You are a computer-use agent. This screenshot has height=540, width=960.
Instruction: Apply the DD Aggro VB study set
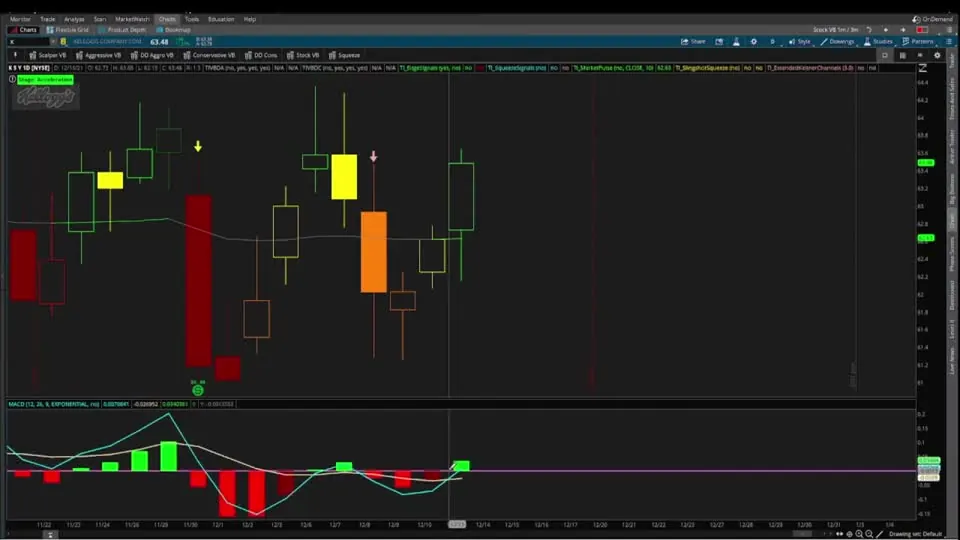[x=152, y=55]
